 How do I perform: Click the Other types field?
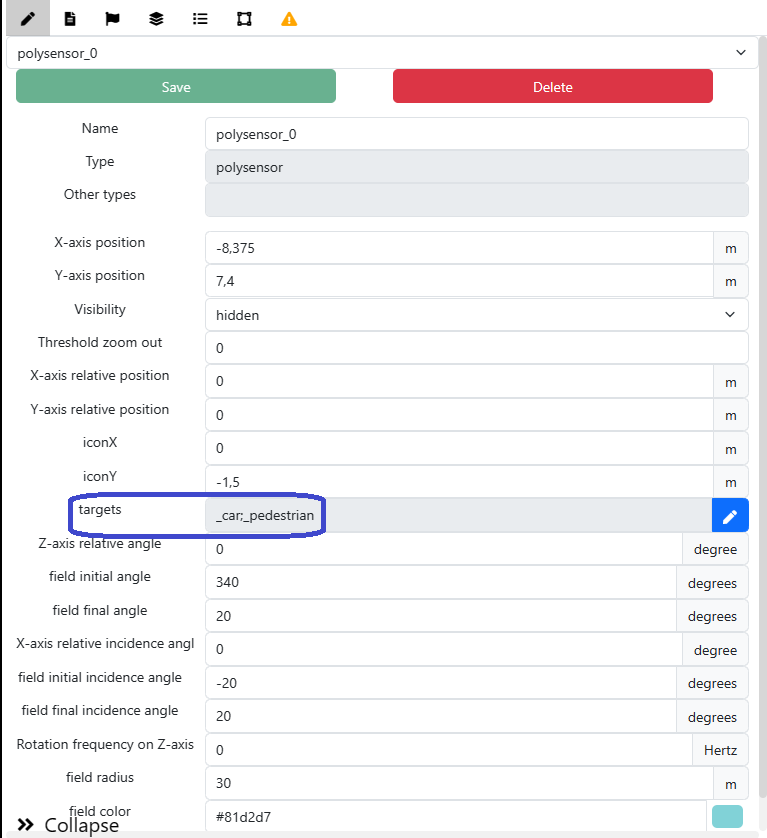[477, 200]
